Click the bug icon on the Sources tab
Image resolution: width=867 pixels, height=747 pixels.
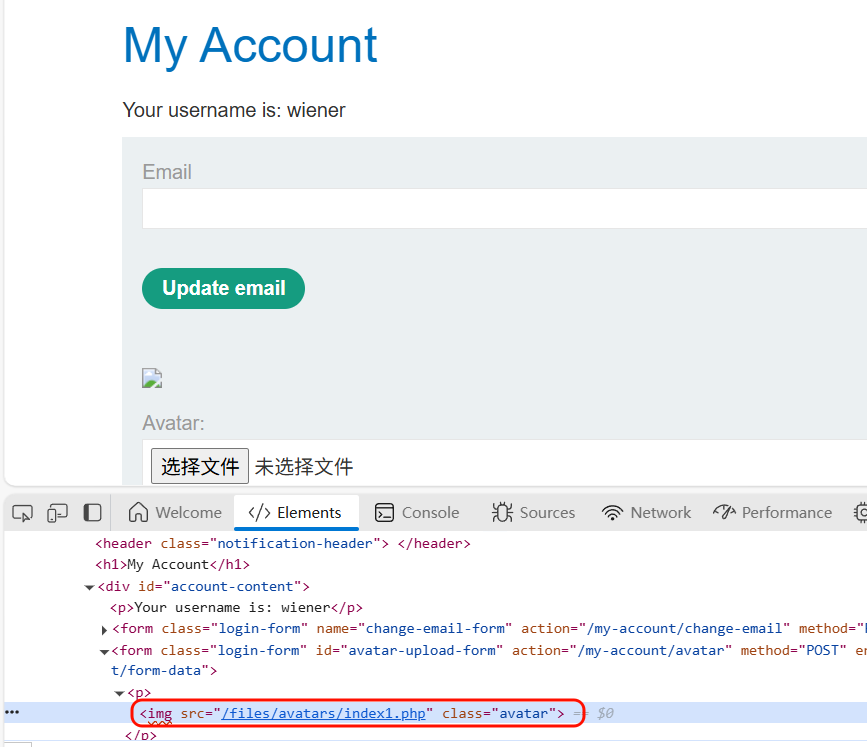[x=502, y=512]
